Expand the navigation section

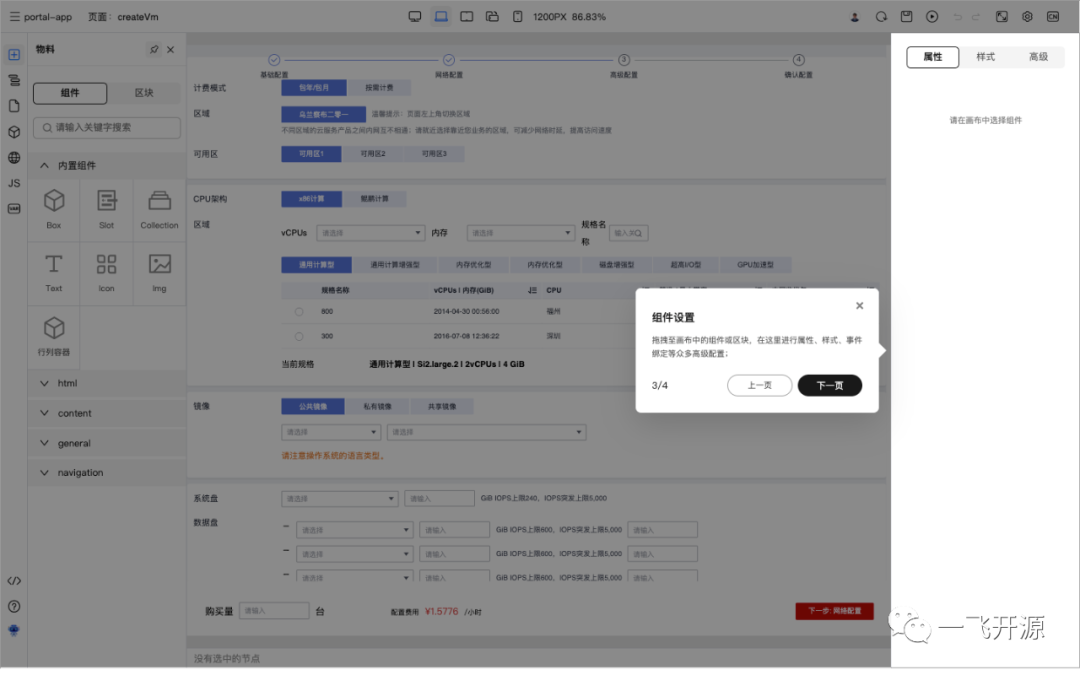point(107,472)
